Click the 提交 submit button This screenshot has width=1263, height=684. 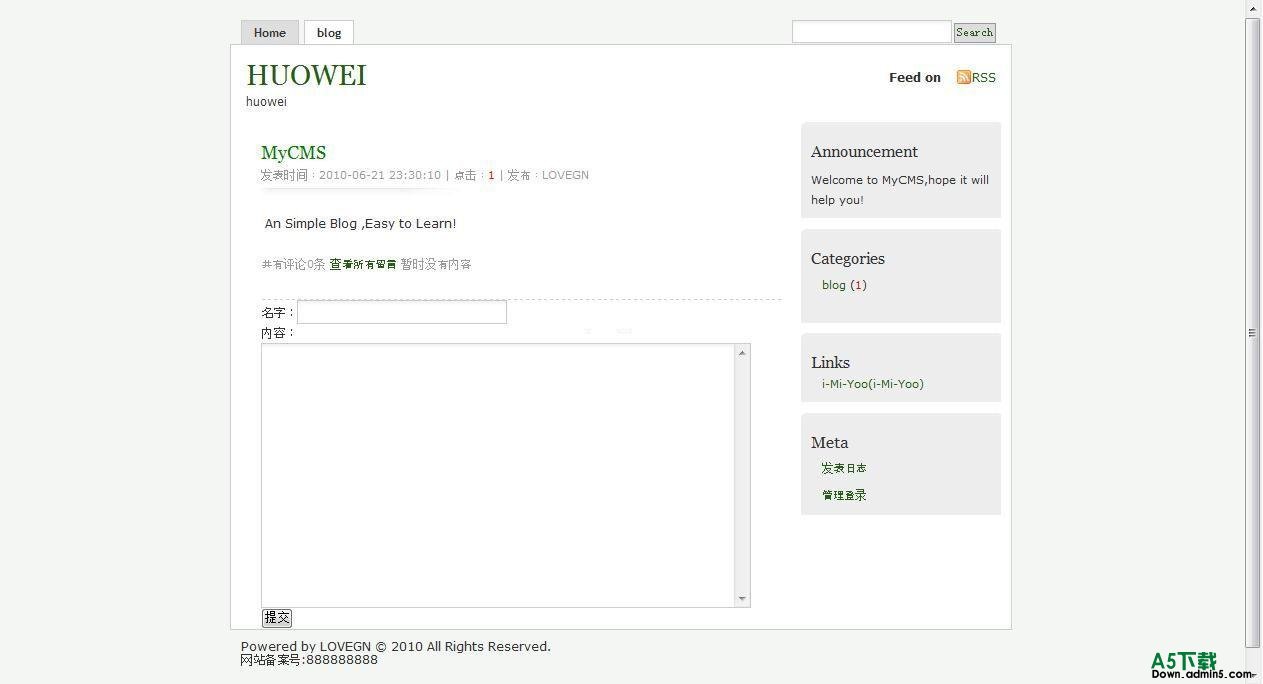click(x=277, y=618)
